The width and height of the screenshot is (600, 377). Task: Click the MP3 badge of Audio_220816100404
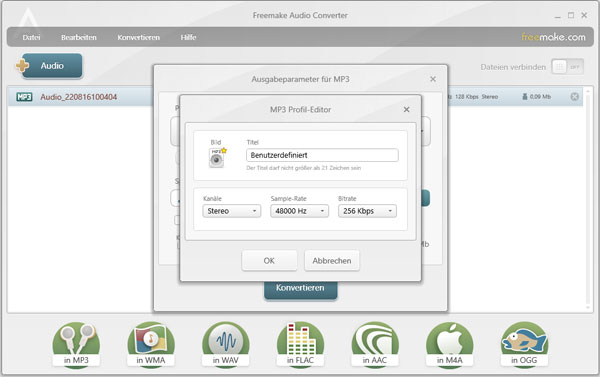click(24, 97)
